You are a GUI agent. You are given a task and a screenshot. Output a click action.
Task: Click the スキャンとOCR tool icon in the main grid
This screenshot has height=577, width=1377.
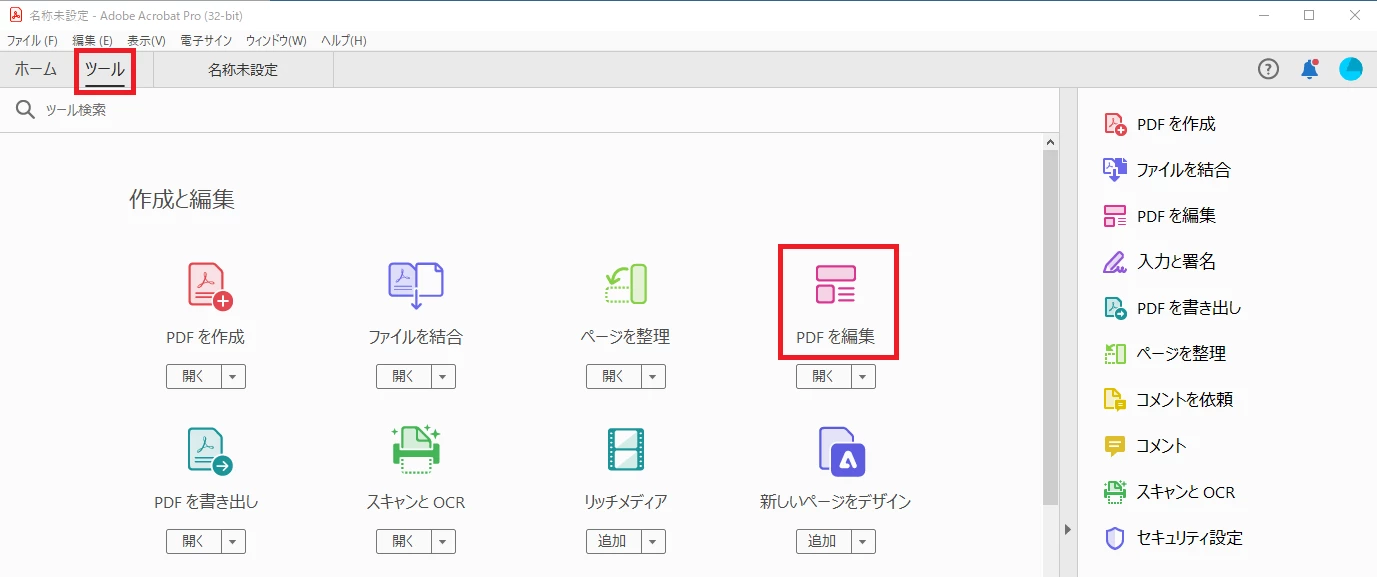pos(416,449)
